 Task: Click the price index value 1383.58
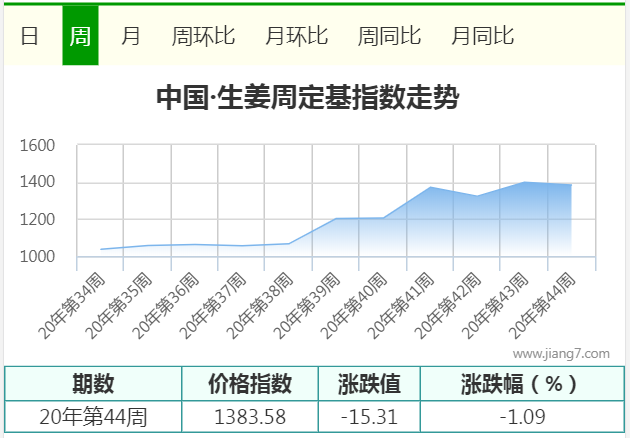click(x=250, y=417)
